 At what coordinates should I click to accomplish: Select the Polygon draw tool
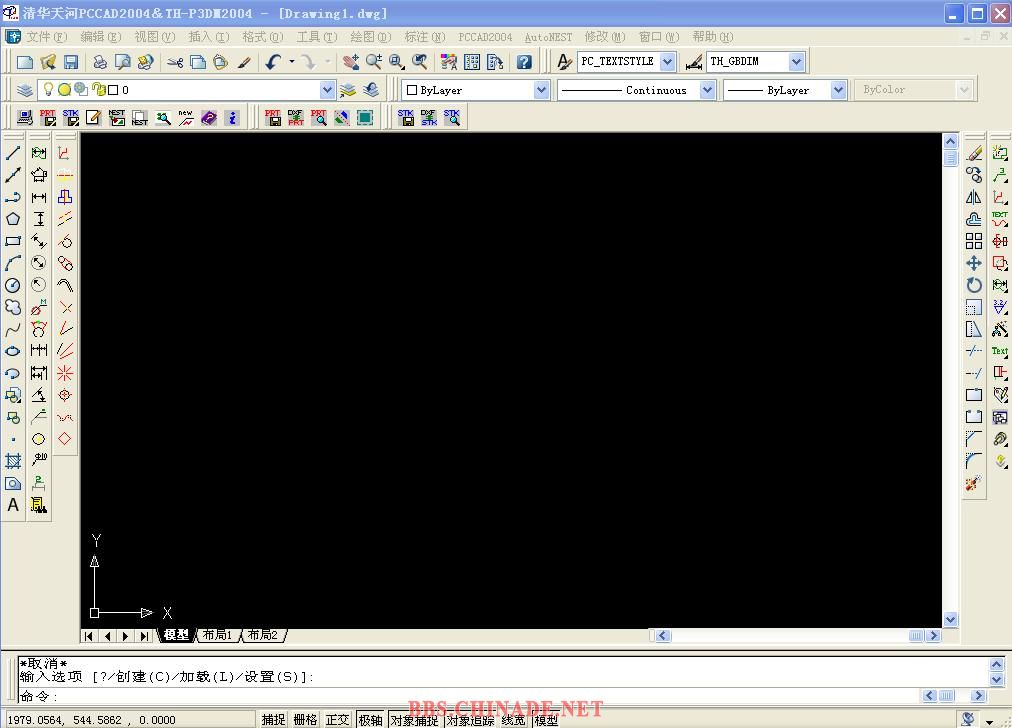coord(13,219)
